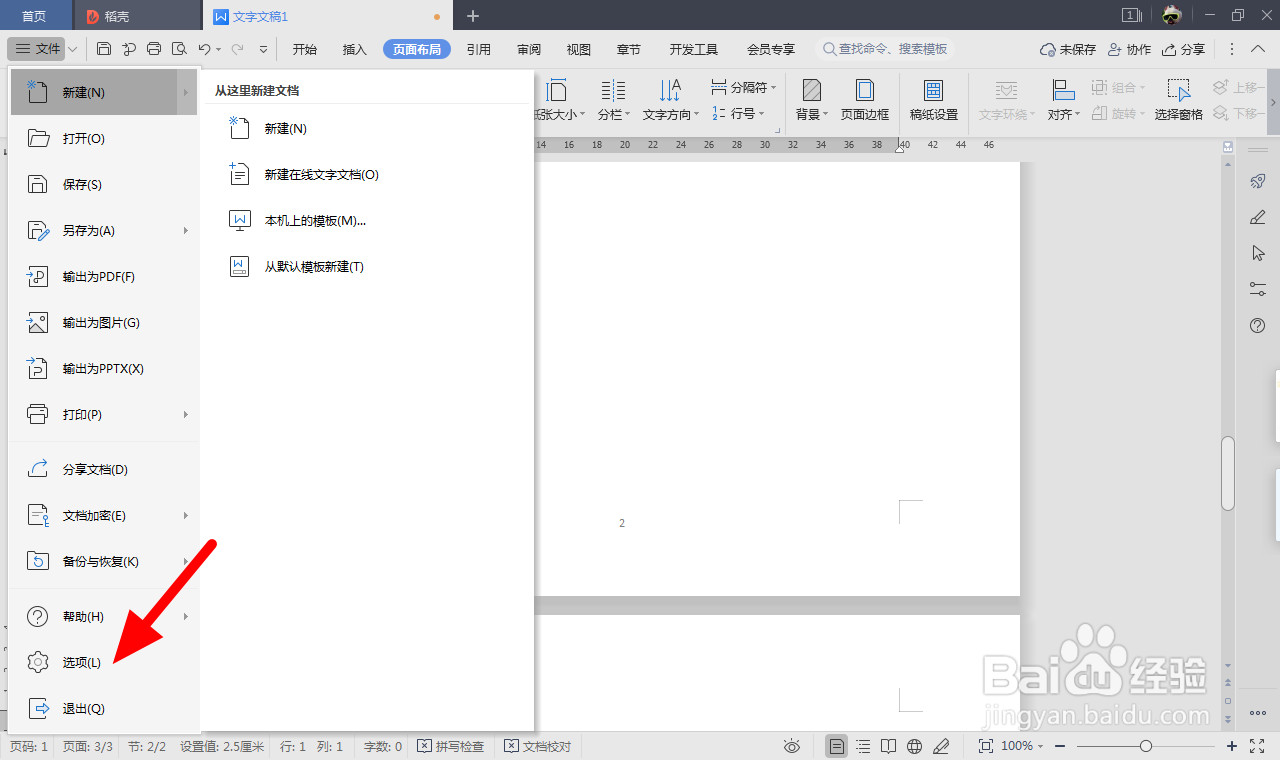This screenshot has height=760, width=1280.
Task: Click the Save icon in quick access toolbar
Action: click(104, 49)
